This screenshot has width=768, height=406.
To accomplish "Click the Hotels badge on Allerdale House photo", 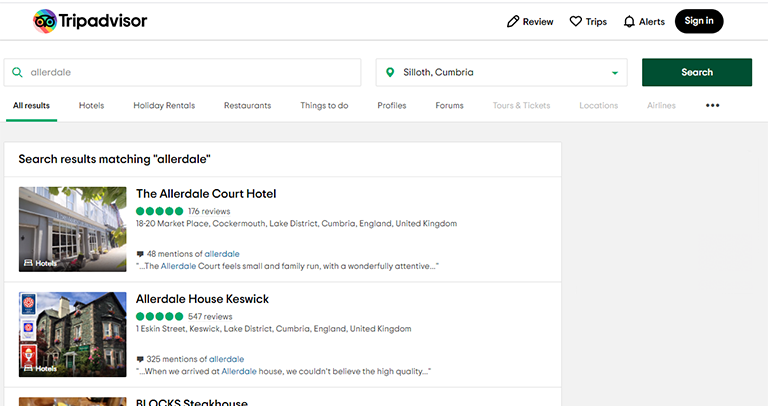I will click(x=40, y=368).
